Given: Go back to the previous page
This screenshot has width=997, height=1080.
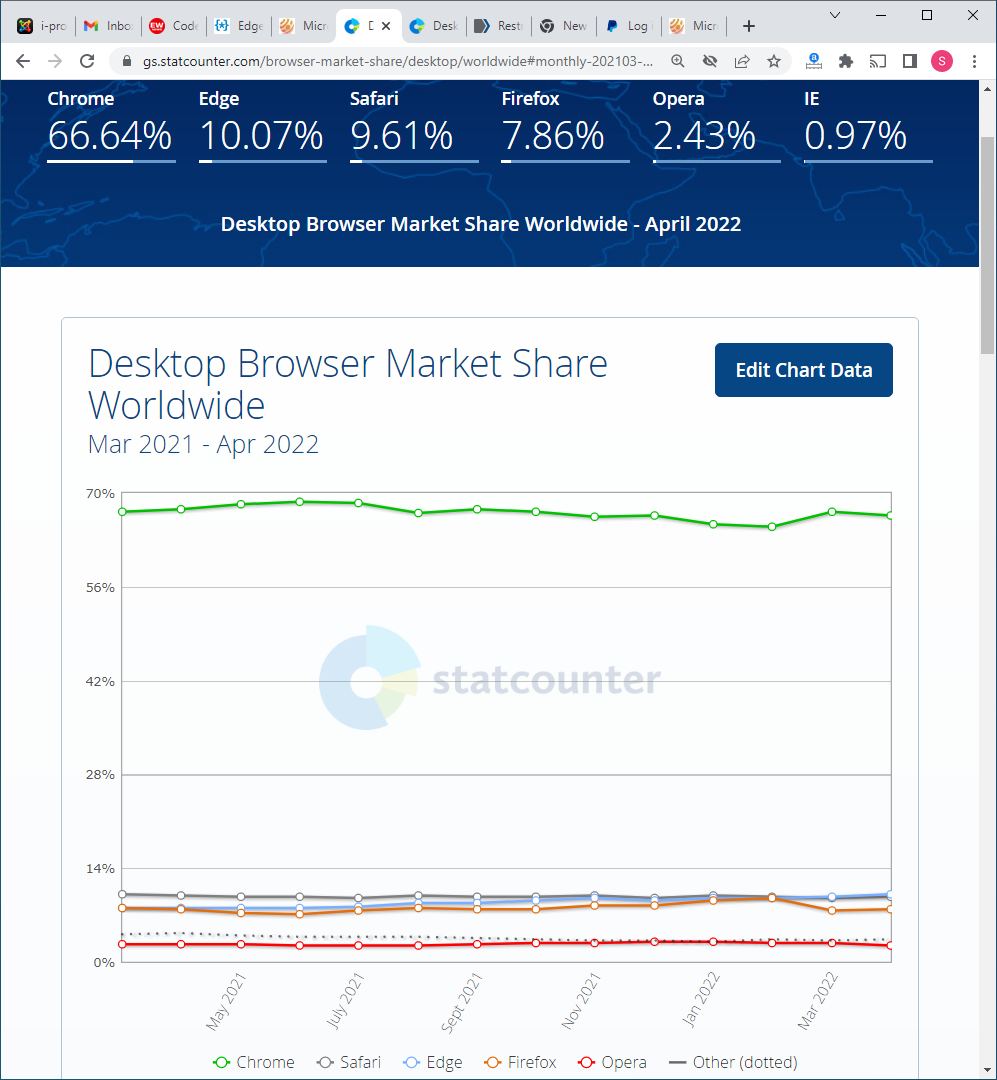Looking at the screenshot, I should click(23, 61).
